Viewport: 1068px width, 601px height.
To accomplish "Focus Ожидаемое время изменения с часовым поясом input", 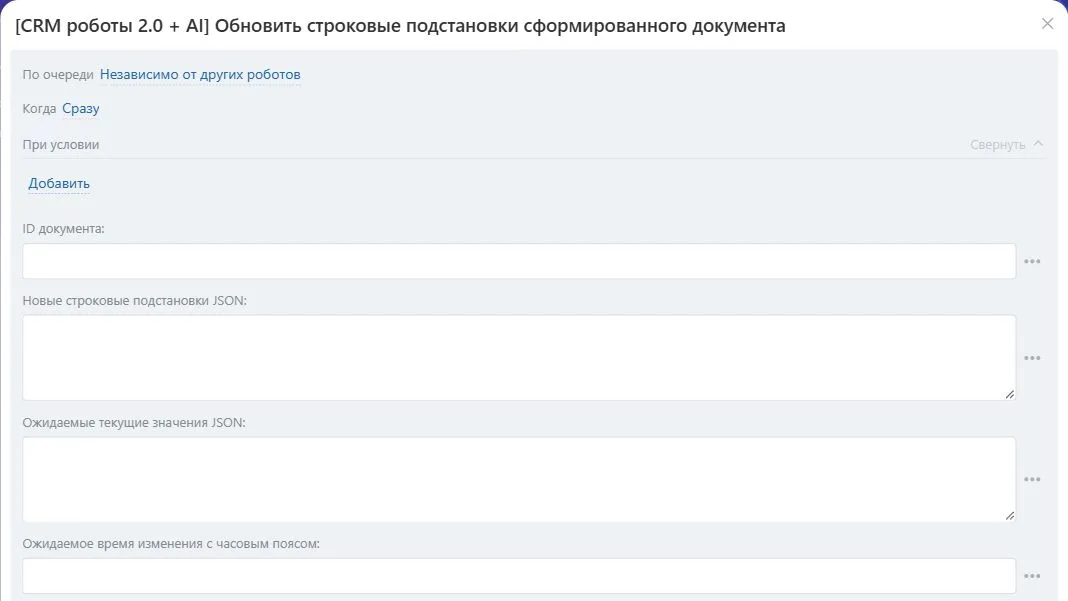I will point(519,576).
